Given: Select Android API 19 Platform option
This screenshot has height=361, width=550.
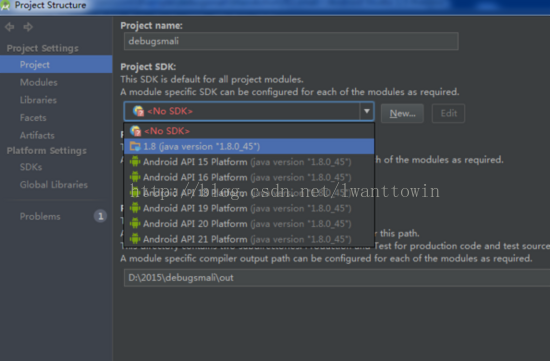Looking at the screenshot, I should 249,208.
